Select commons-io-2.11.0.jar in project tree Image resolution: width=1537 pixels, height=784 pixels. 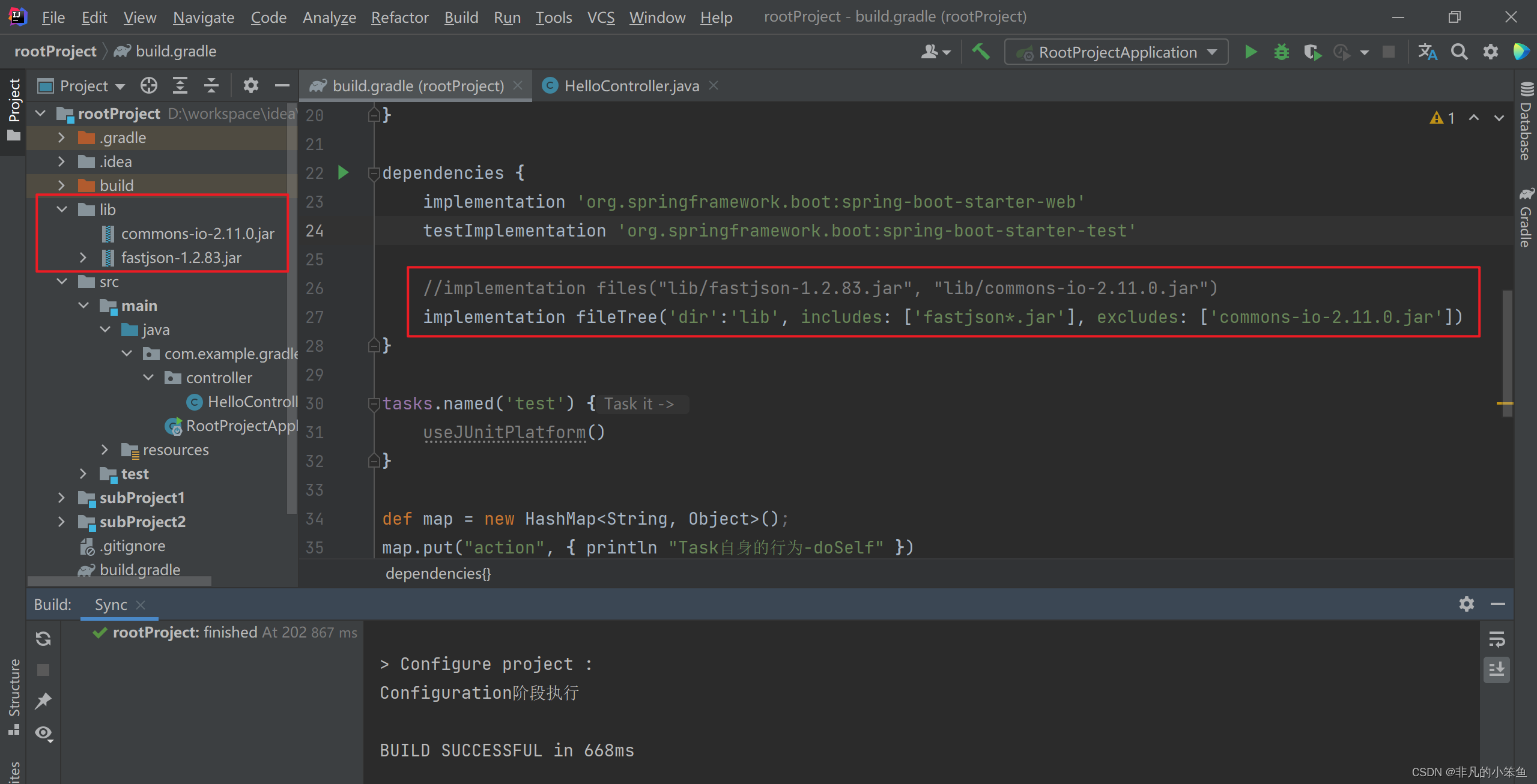(198, 234)
